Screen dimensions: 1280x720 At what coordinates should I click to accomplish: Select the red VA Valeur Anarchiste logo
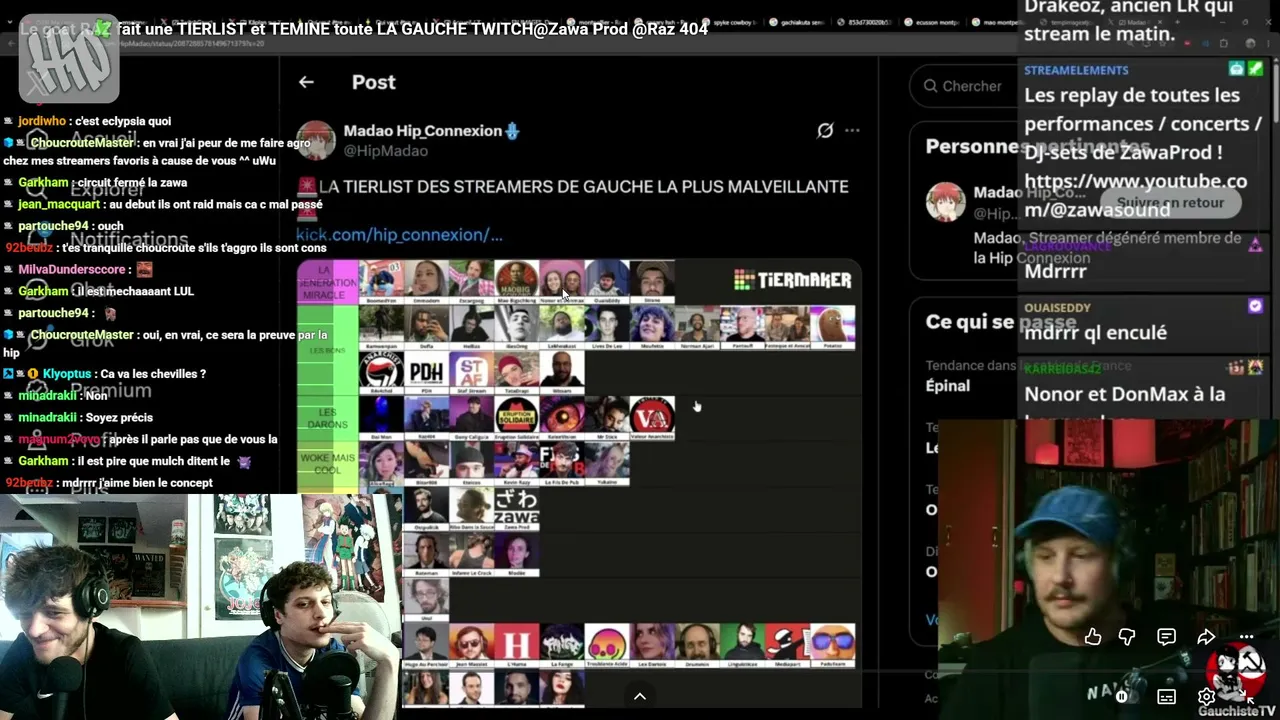point(652,416)
